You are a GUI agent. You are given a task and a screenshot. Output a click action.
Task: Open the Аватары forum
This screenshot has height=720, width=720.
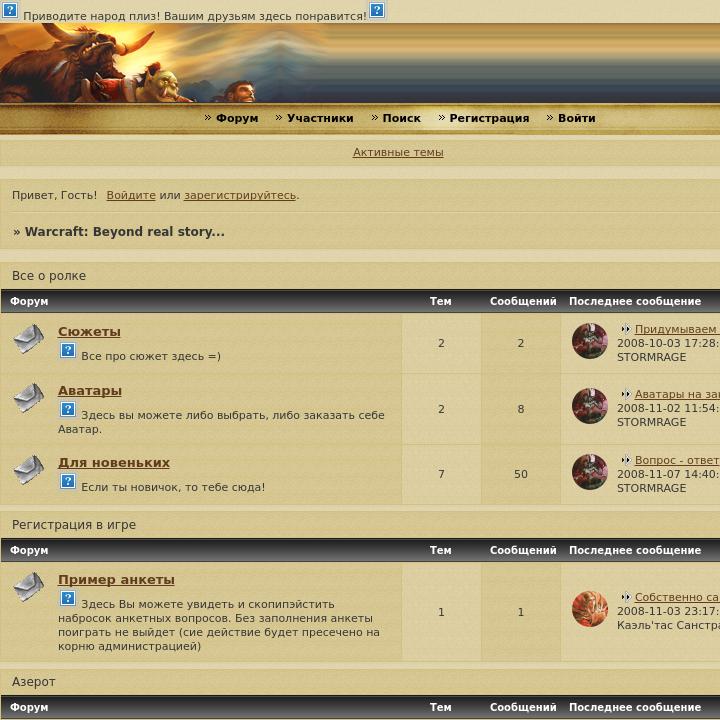(x=90, y=391)
